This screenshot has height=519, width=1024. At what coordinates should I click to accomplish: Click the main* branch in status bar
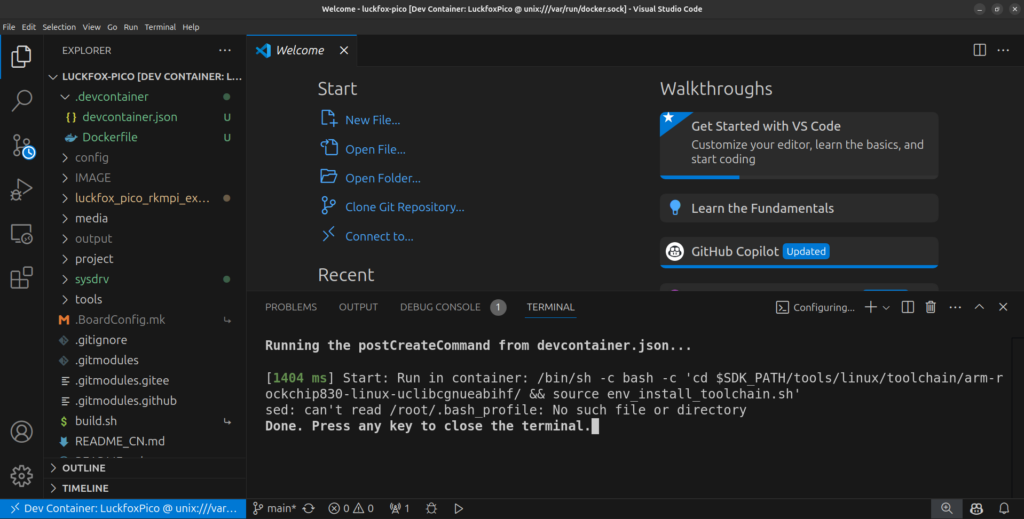[x=274, y=509]
